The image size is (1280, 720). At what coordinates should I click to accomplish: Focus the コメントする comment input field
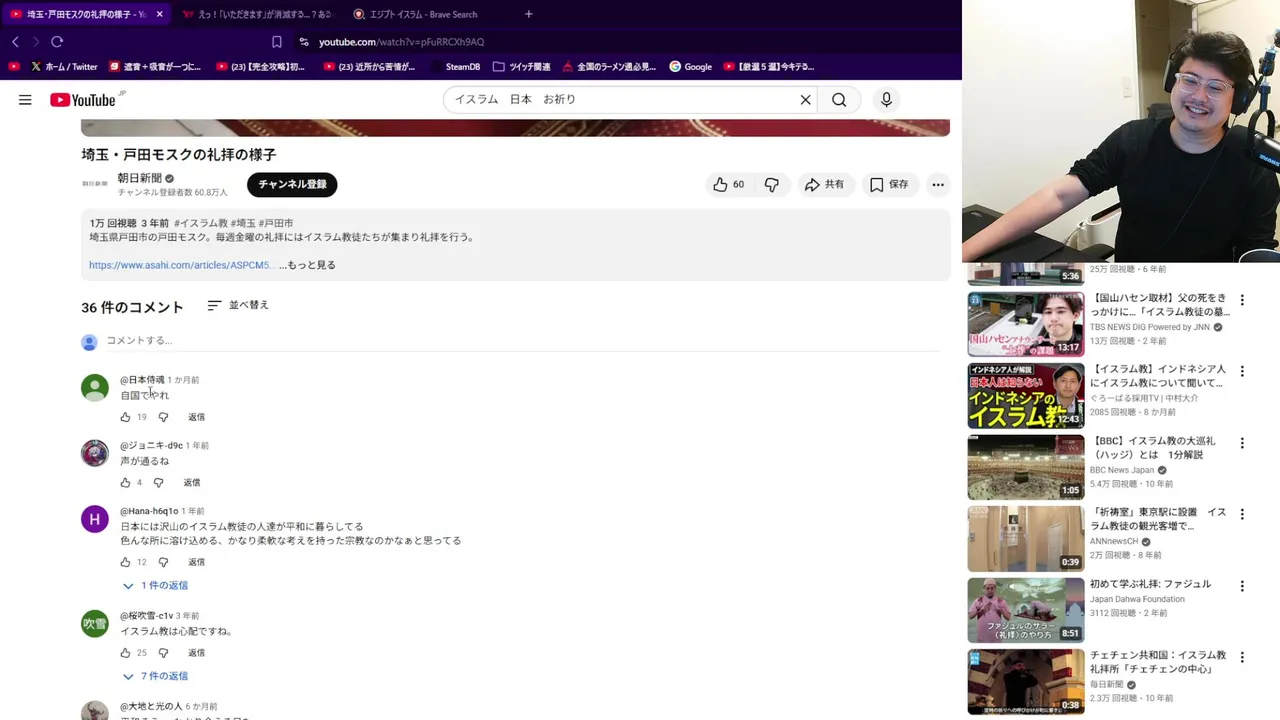520,341
